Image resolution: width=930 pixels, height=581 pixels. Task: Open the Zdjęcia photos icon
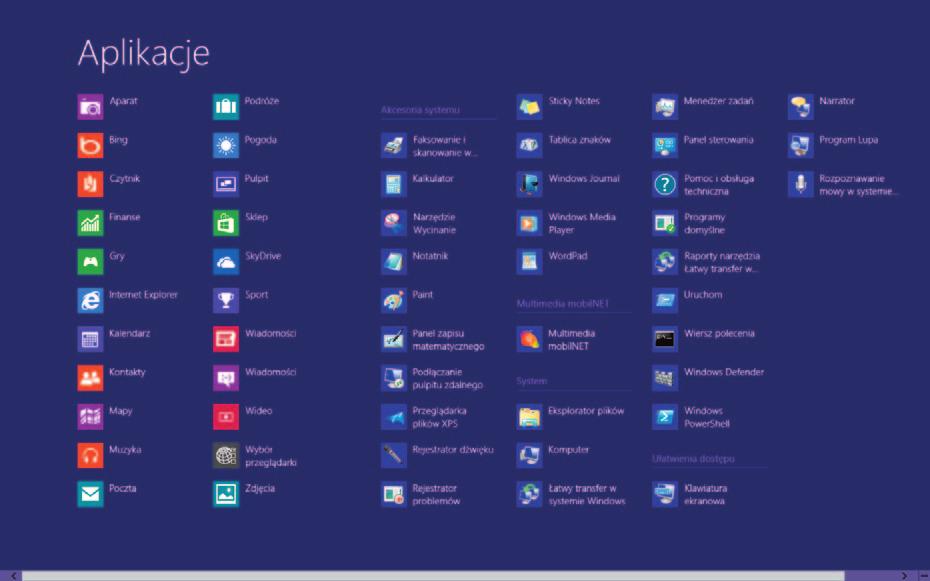coord(226,494)
